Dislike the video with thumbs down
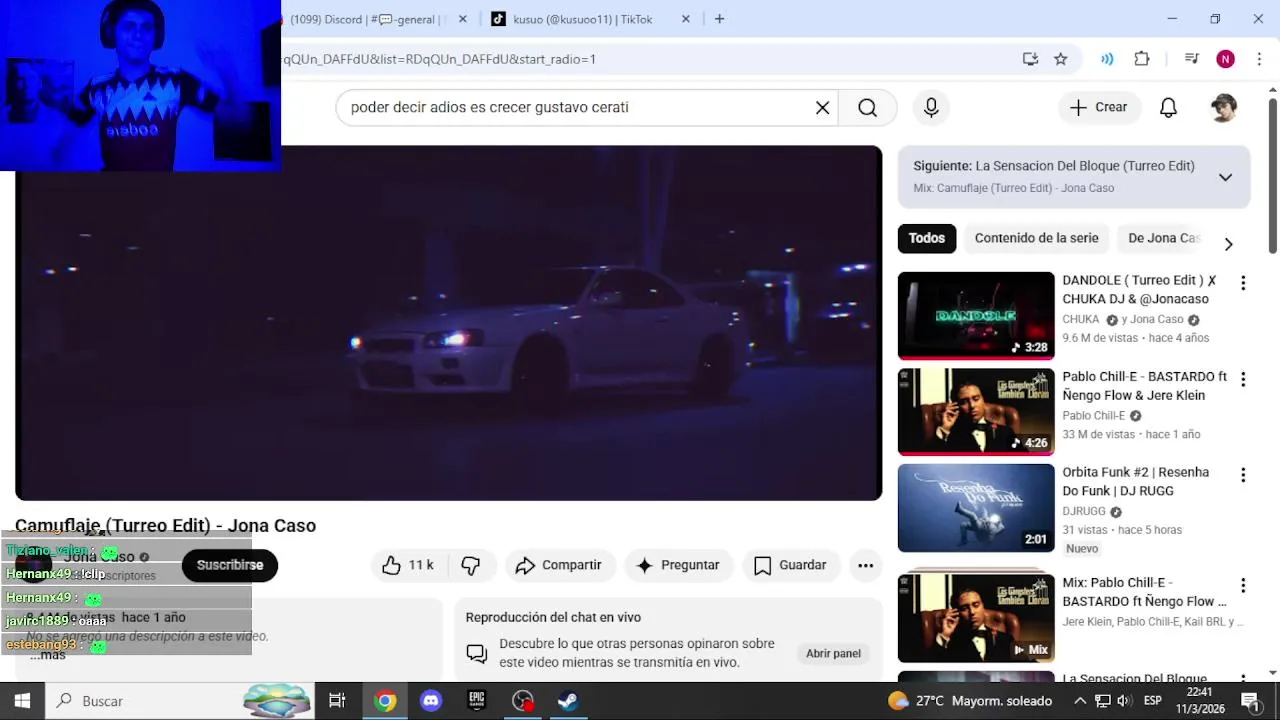 coord(471,565)
